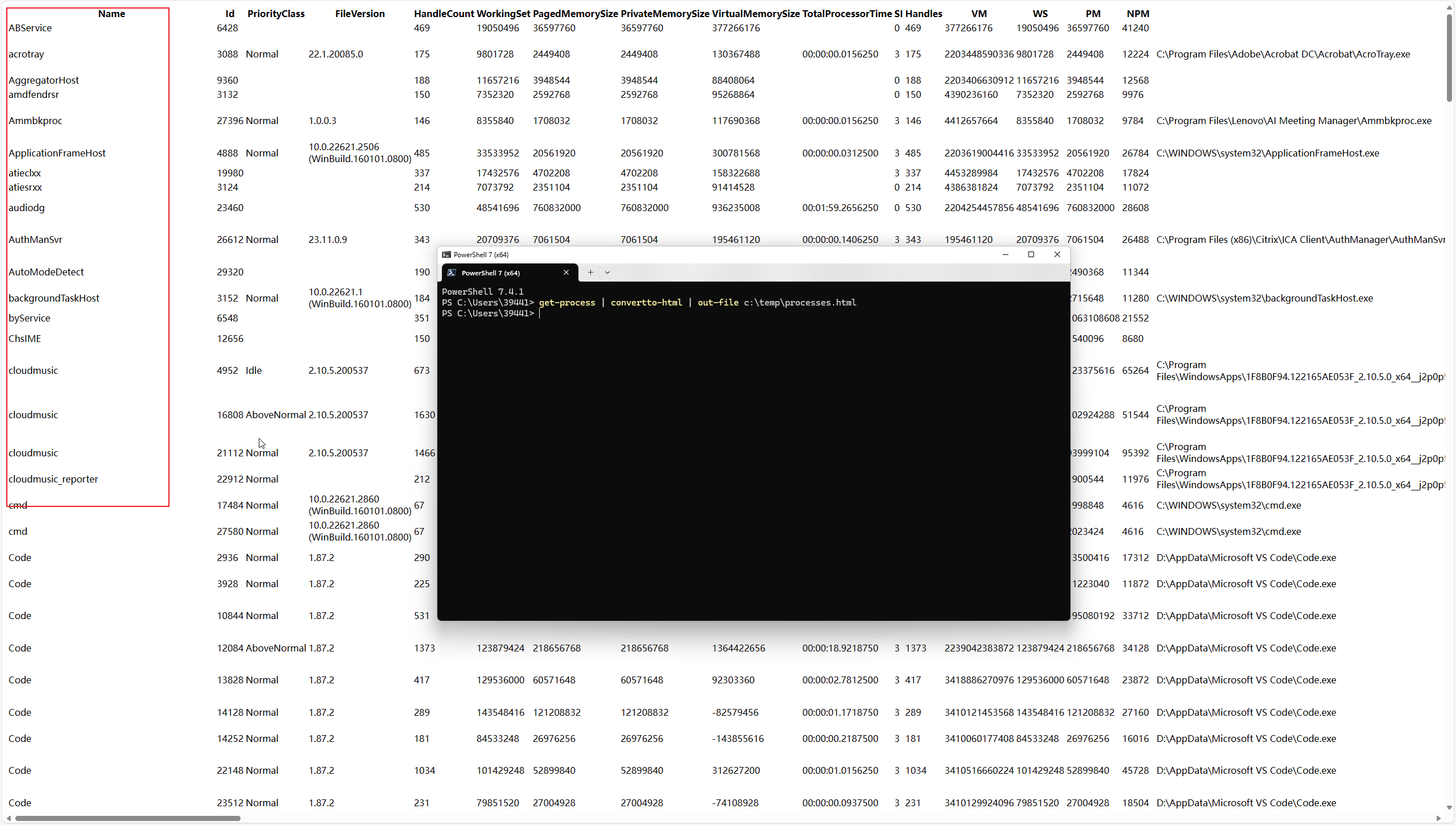Click the audiodg process name
This screenshot has height=825, width=1456.
pyautogui.click(x=26, y=208)
